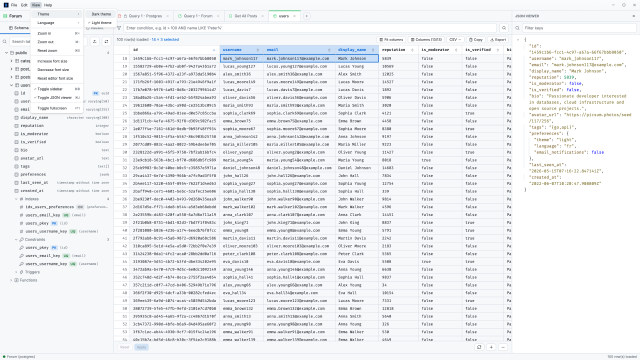Click the filter funnel icon
640x360 pixels.
pos(119,28)
